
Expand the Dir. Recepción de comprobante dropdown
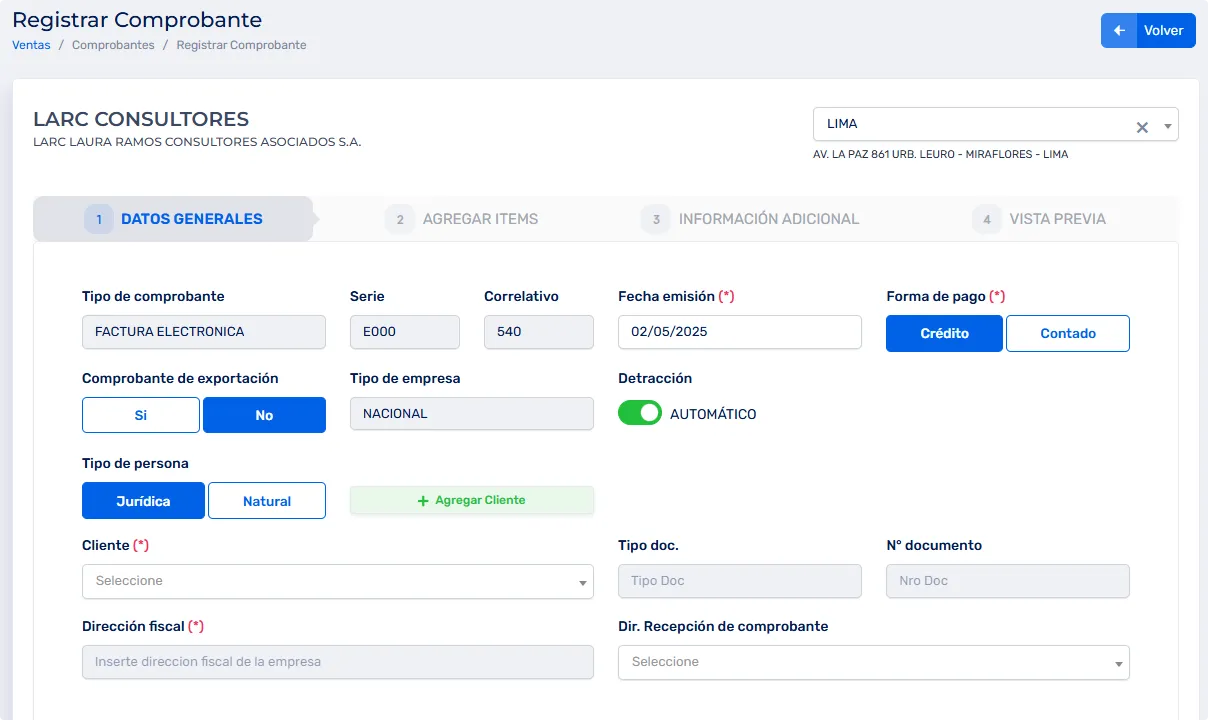tap(873, 662)
